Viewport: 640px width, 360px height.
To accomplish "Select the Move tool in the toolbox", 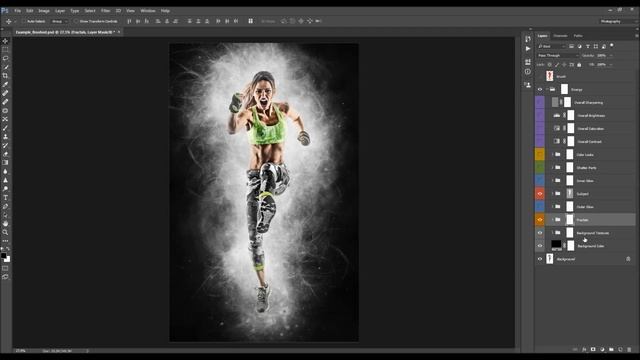I will 5,41.
